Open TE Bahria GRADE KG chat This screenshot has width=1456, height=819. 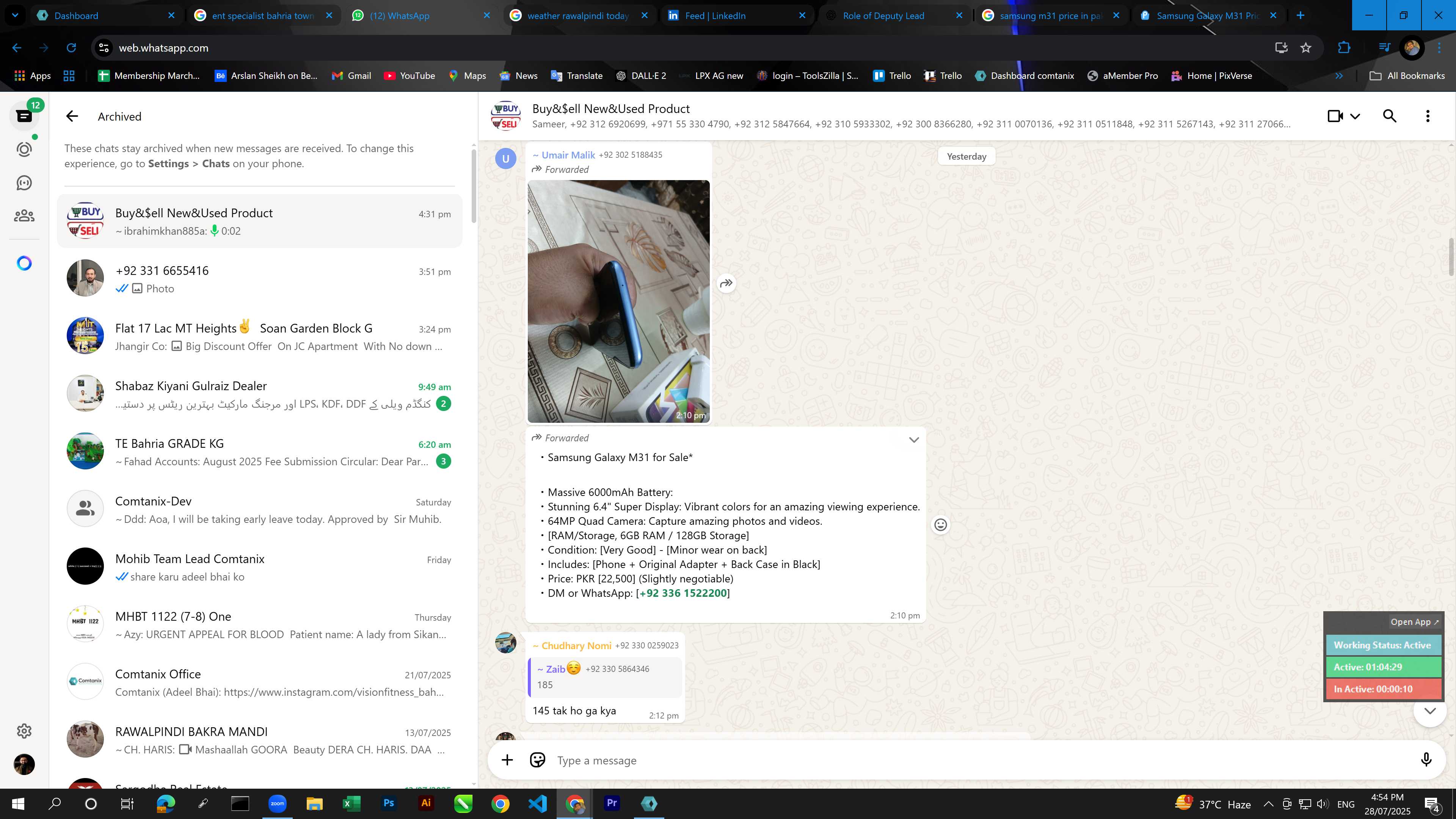pyautogui.click(x=259, y=452)
